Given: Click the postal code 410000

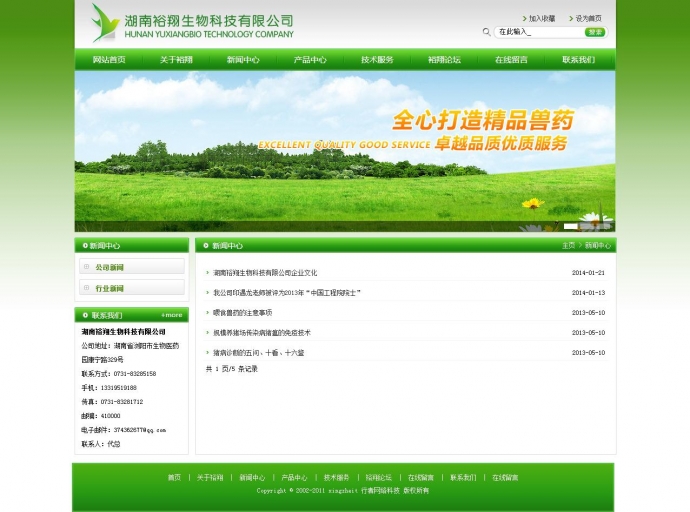Looking at the screenshot, I should pyautogui.click(x=110, y=416).
